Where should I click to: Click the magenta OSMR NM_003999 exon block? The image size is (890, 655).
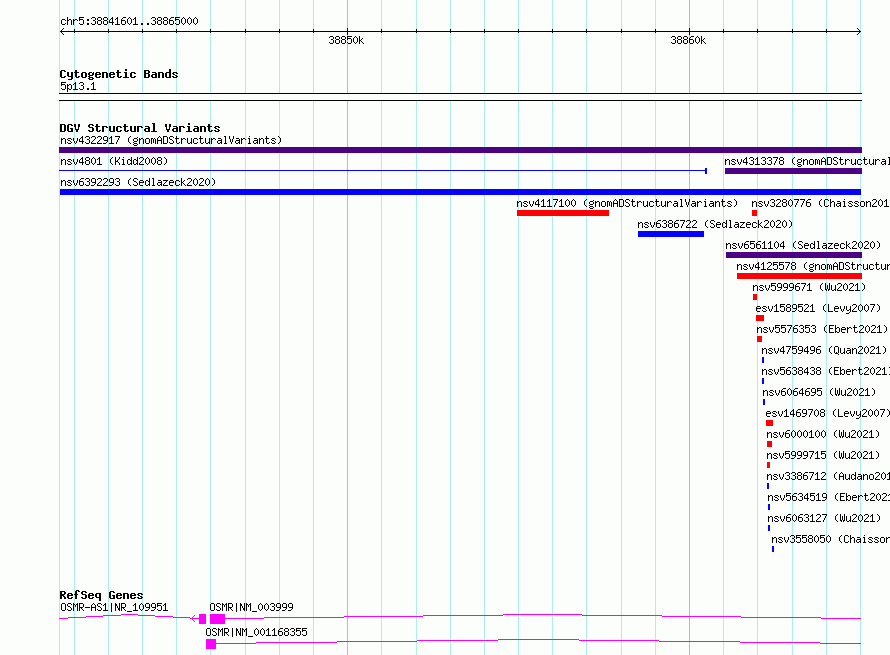217,619
